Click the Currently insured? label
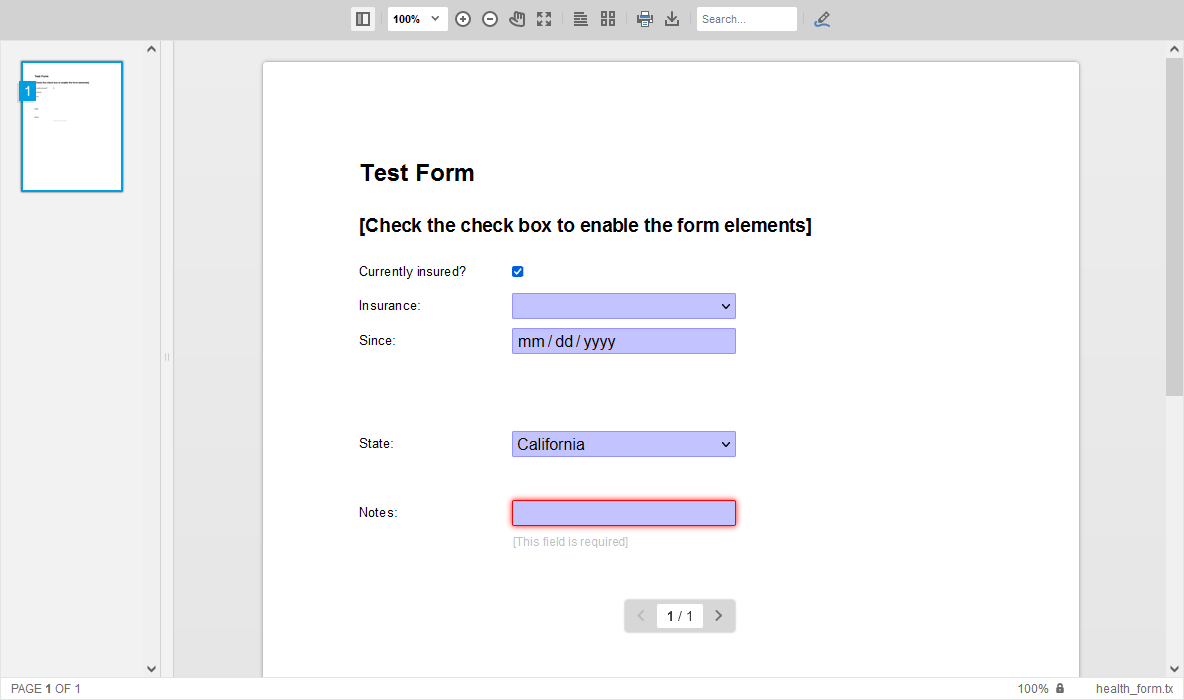This screenshot has height=700, width=1184. click(412, 271)
